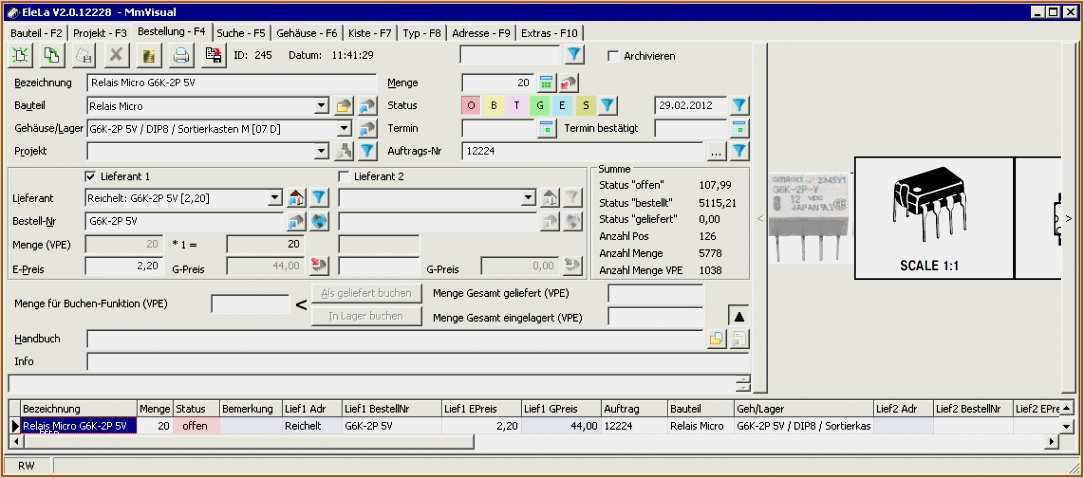
Task: Expand the Lieferant 2 supplier dropdown
Action: click(x=529, y=199)
